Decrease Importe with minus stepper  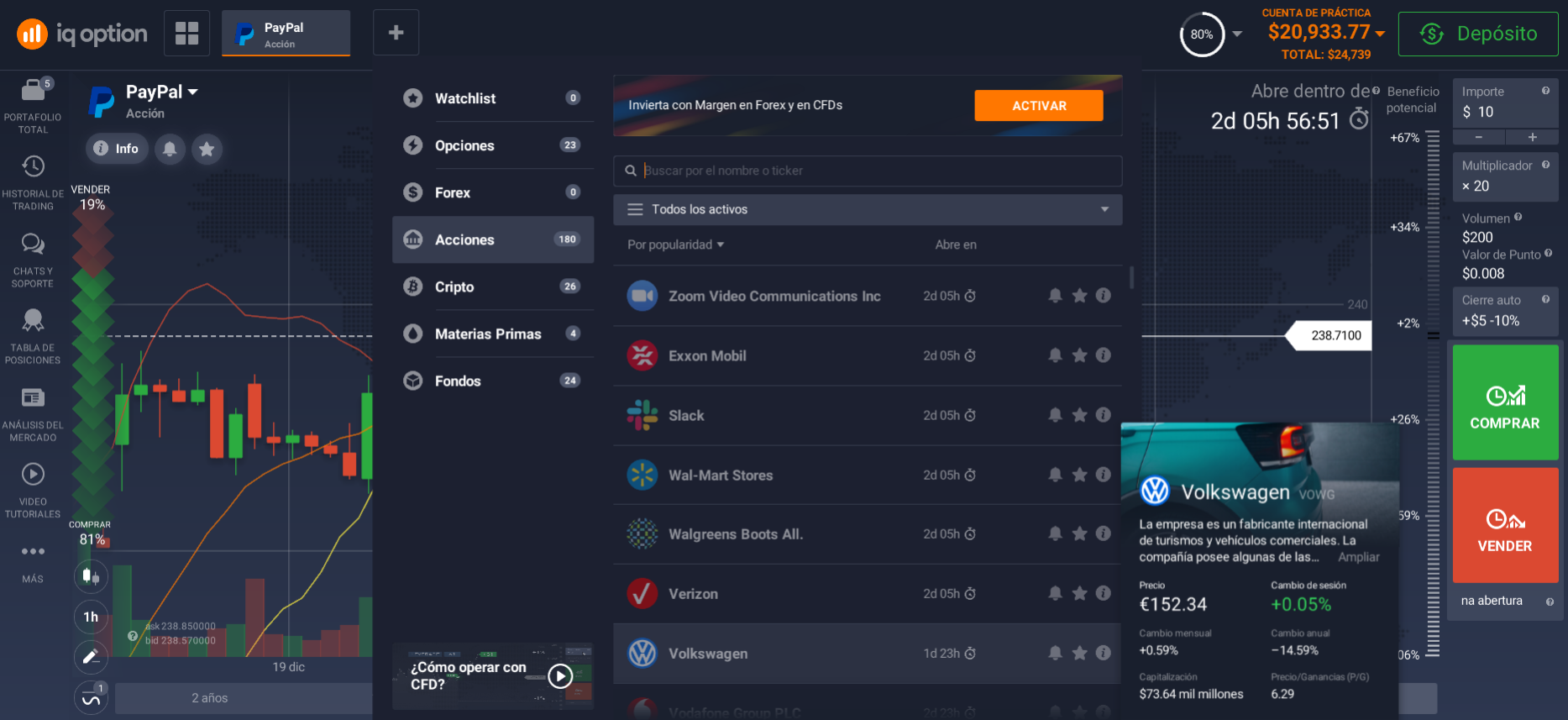click(1479, 137)
